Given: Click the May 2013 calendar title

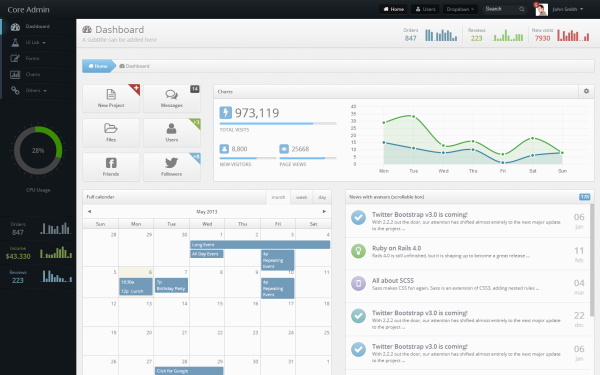Looking at the screenshot, I should point(207,212).
